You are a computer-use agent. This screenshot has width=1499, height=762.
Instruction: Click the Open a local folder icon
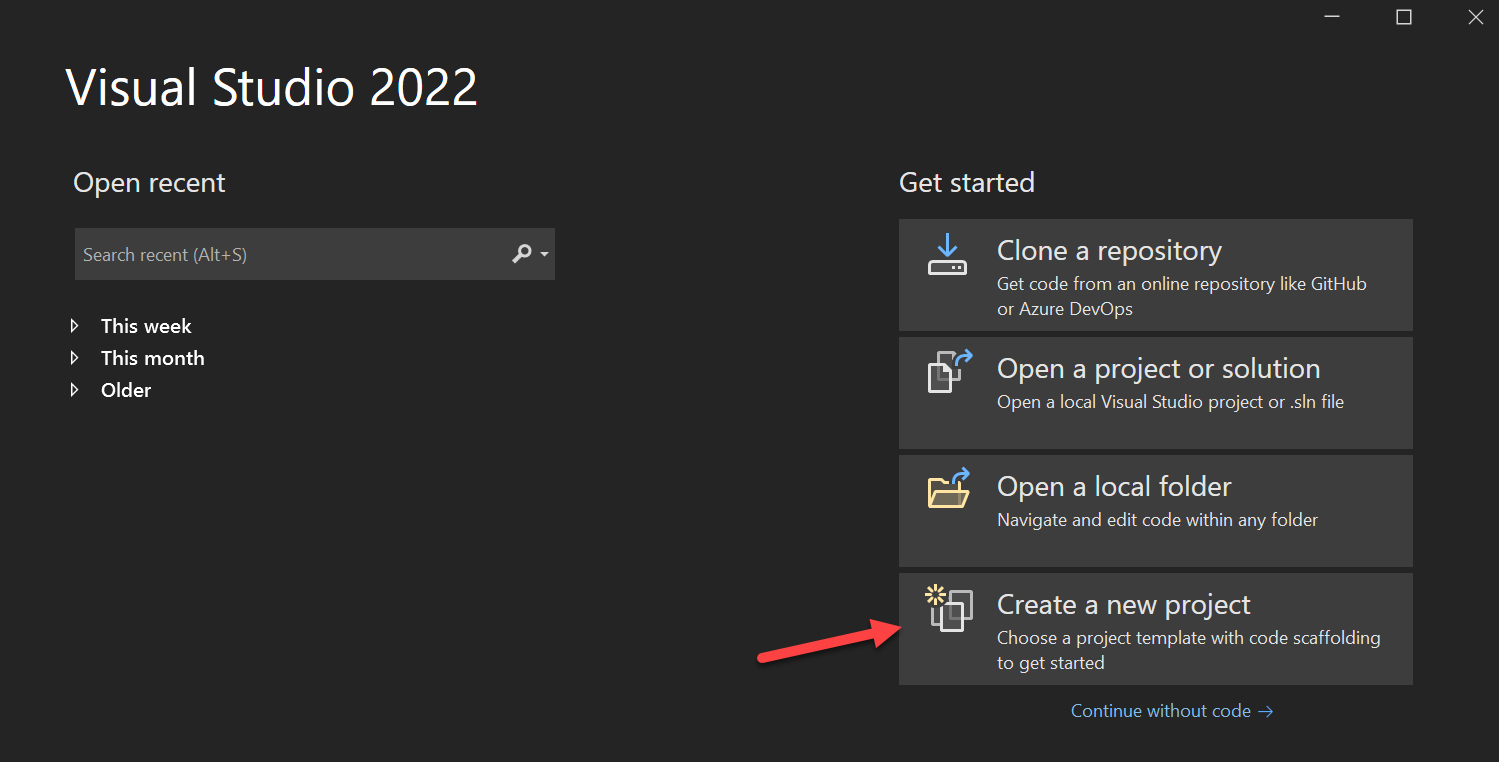click(x=949, y=489)
